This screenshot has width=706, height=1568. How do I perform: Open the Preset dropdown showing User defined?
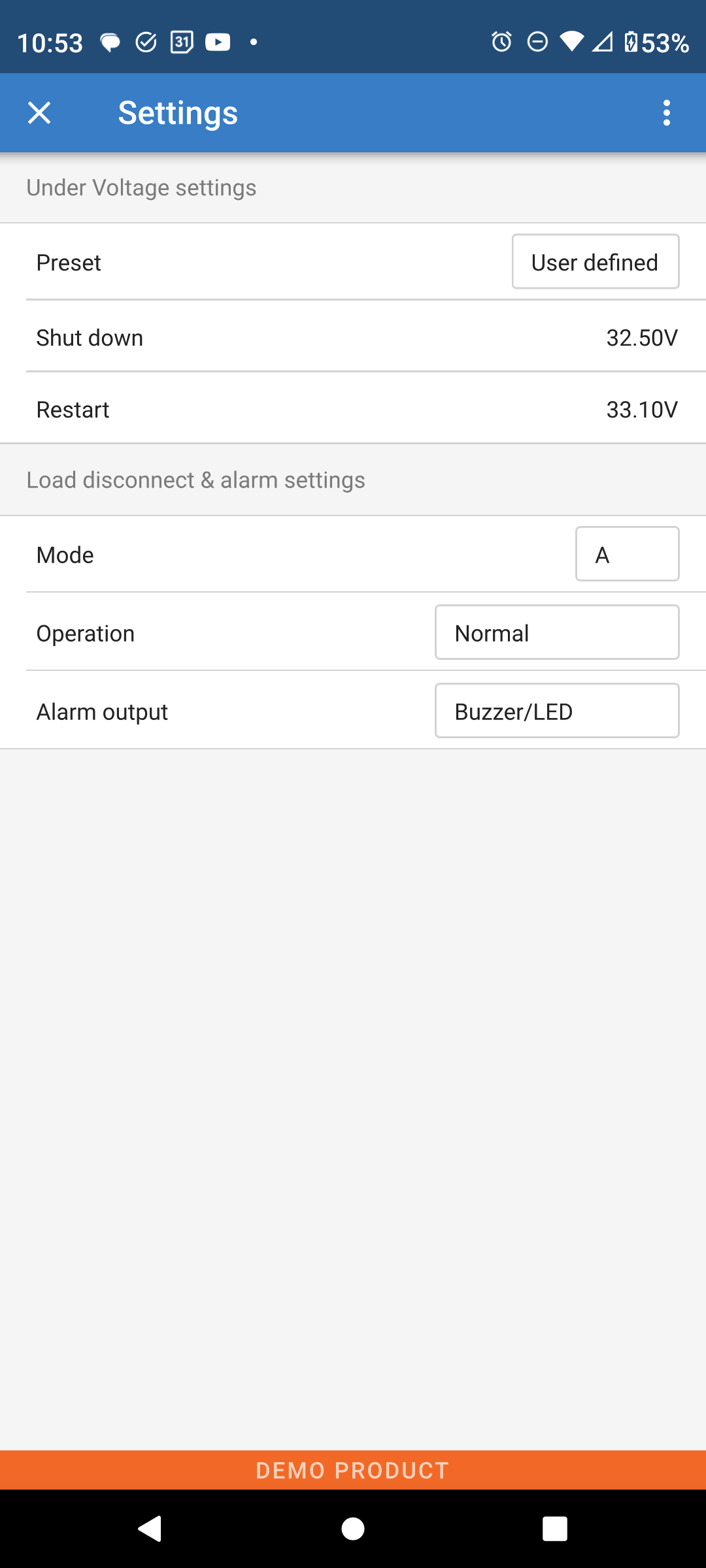[595, 262]
